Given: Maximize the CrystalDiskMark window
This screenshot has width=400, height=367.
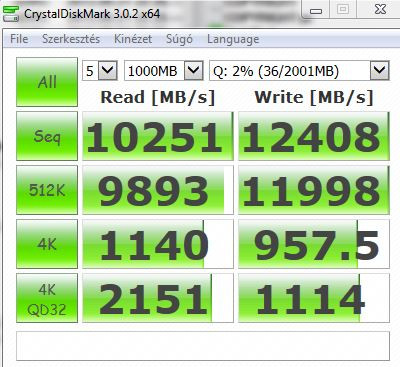Looking at the screenshot, I should 343,9.
